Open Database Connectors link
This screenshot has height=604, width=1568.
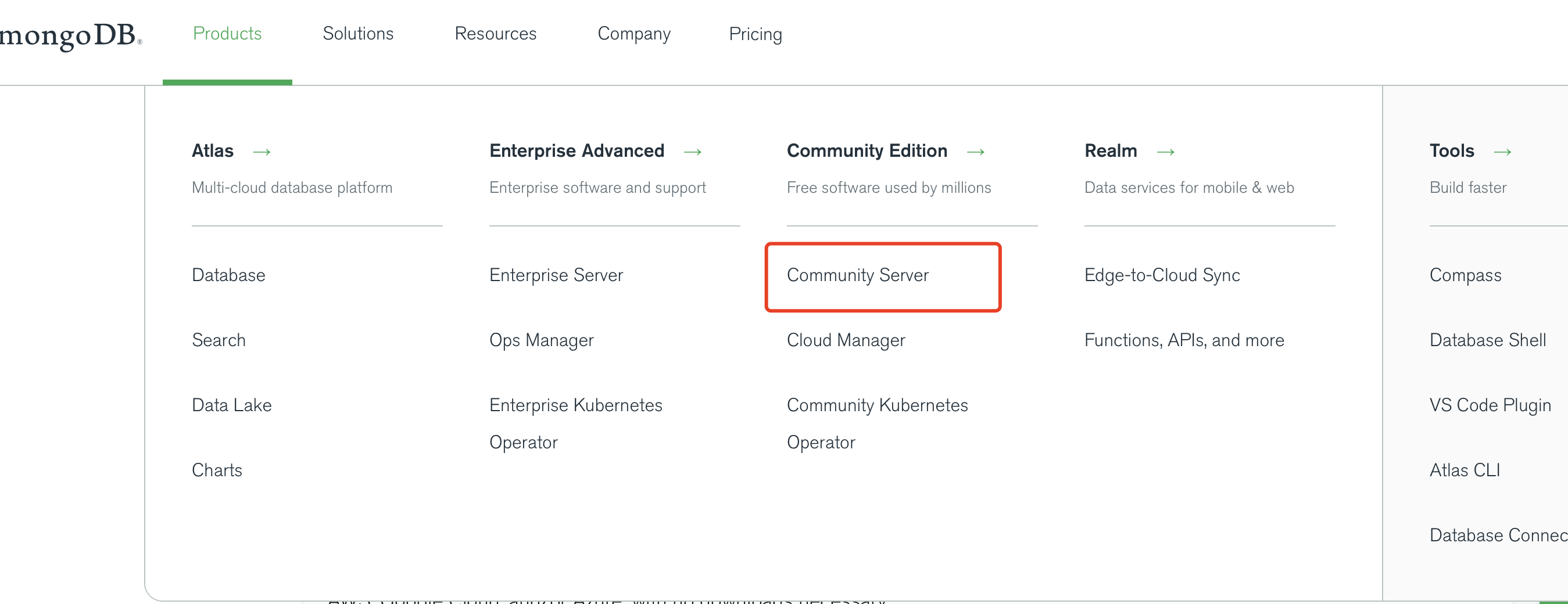point(1498,535)
